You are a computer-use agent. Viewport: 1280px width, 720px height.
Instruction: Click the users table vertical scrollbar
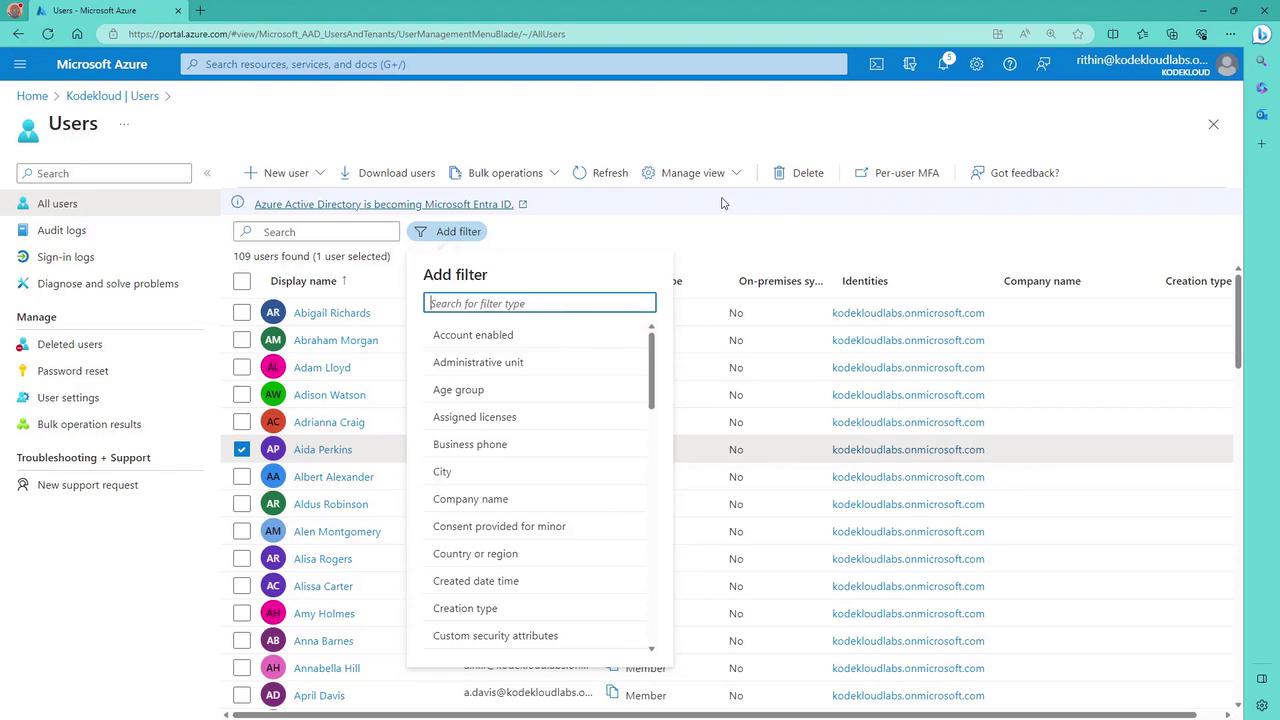pyautogui.click(x=1237, y=320)
